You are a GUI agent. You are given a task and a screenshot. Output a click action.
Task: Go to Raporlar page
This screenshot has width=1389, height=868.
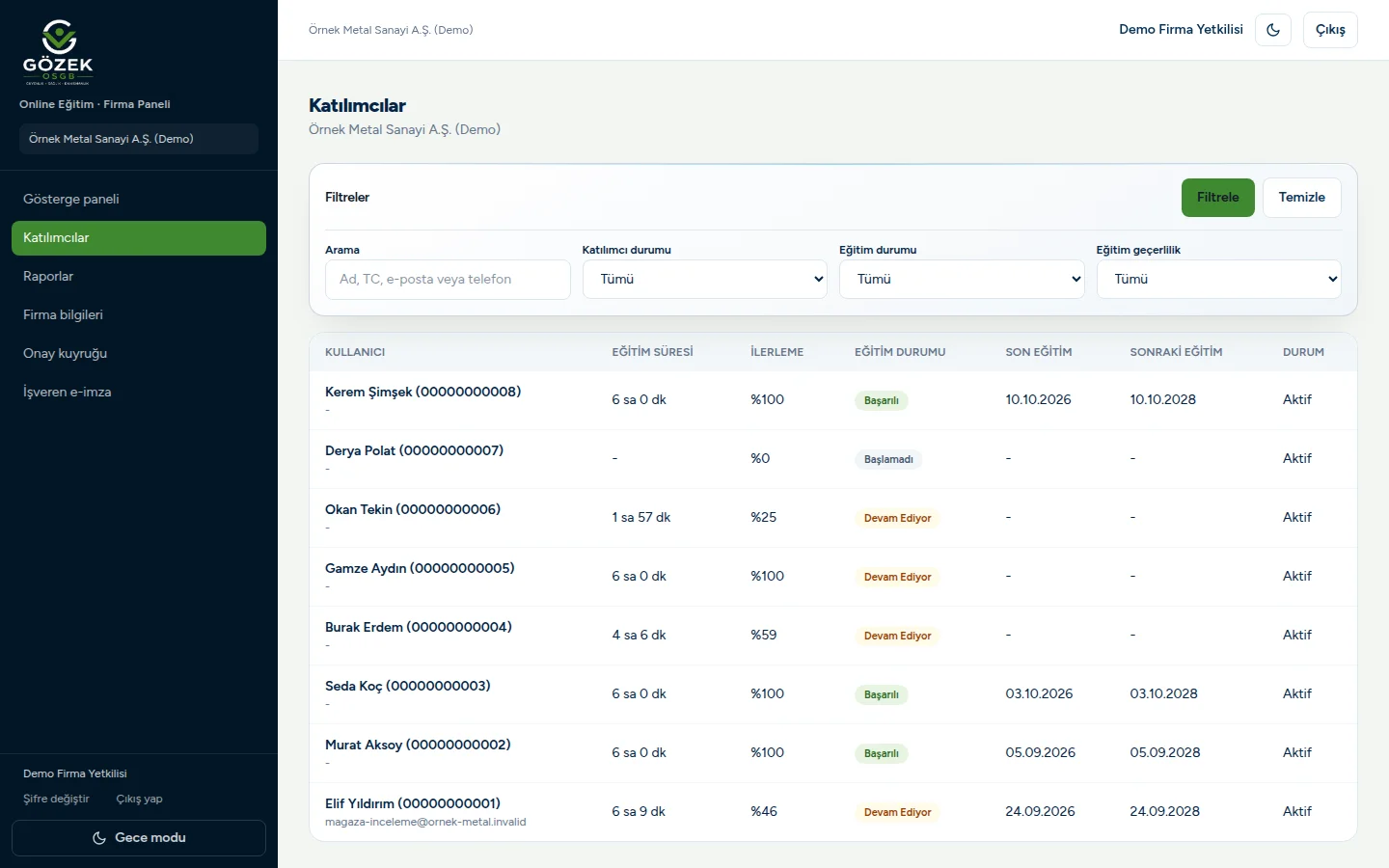[x=139, y=277]
